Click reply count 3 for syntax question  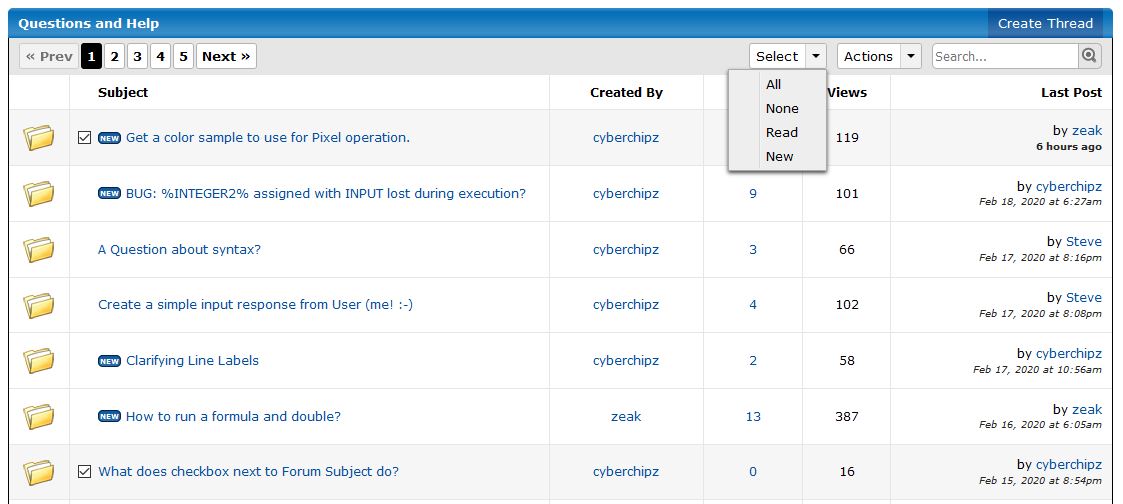(x=753, y=249)
